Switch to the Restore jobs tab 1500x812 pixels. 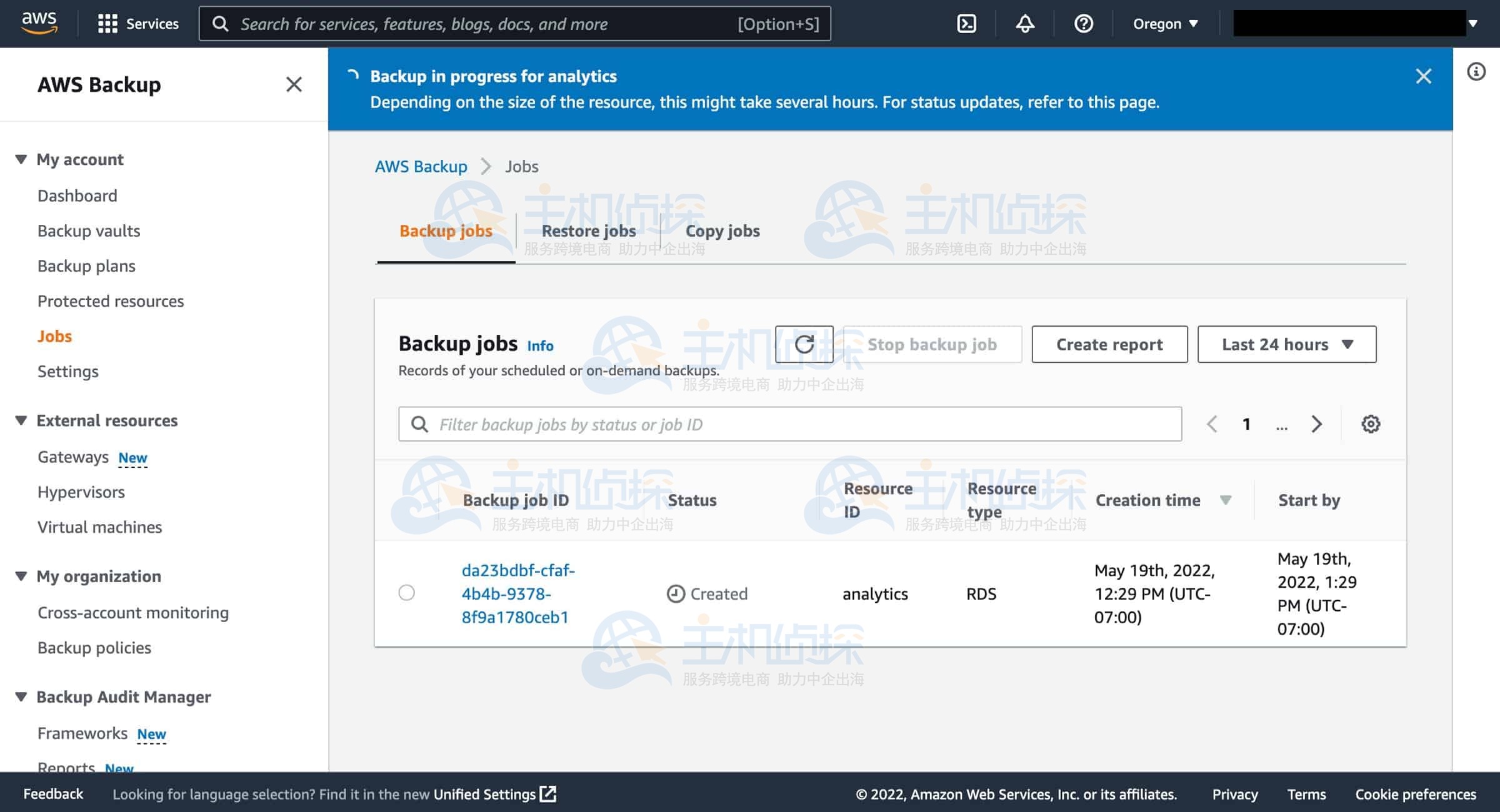[588, 231]
